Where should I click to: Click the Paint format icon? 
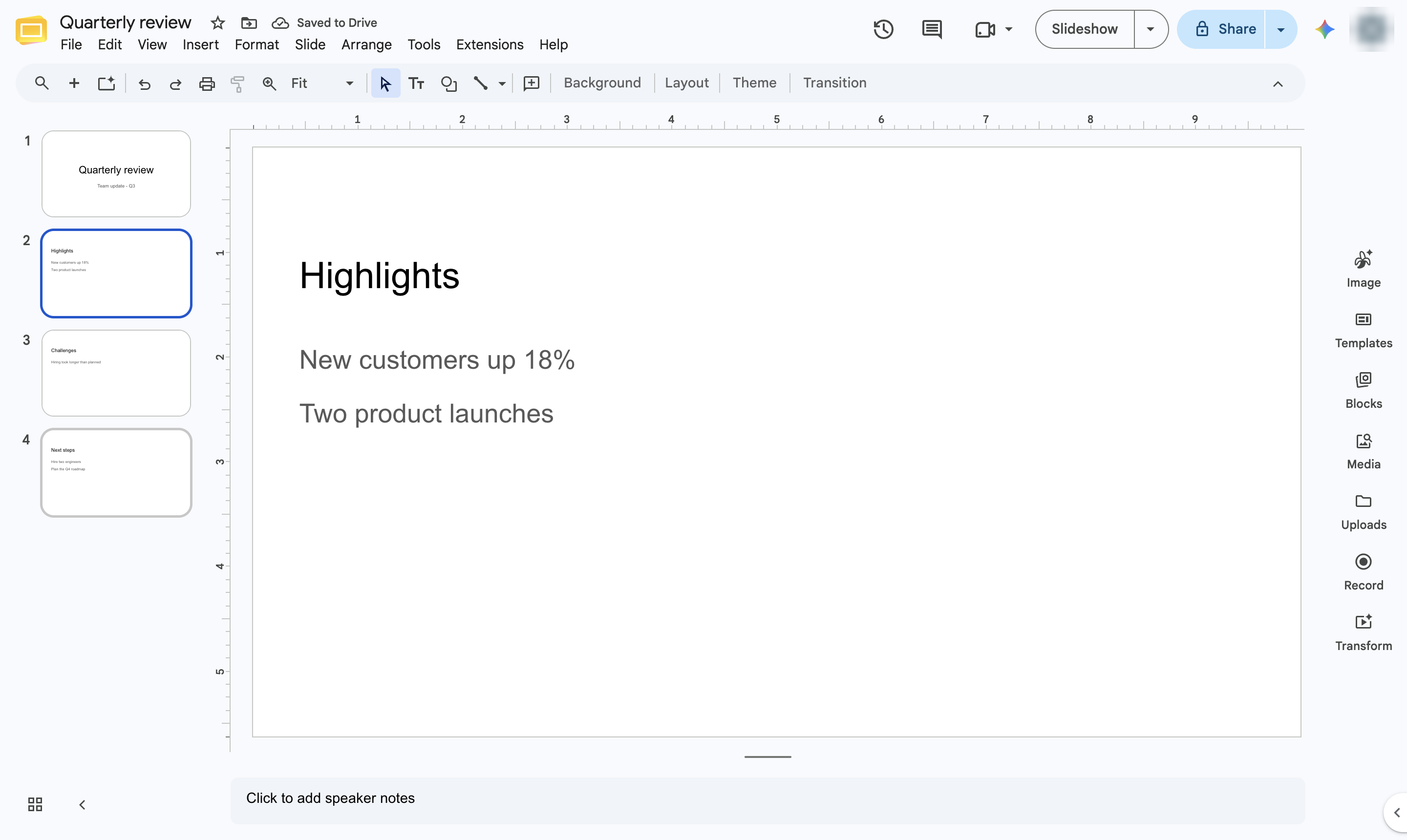238,84
